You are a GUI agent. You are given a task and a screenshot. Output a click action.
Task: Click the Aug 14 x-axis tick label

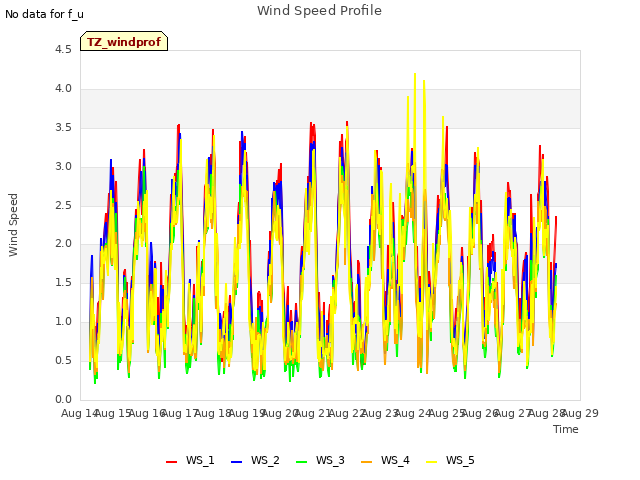80,413
